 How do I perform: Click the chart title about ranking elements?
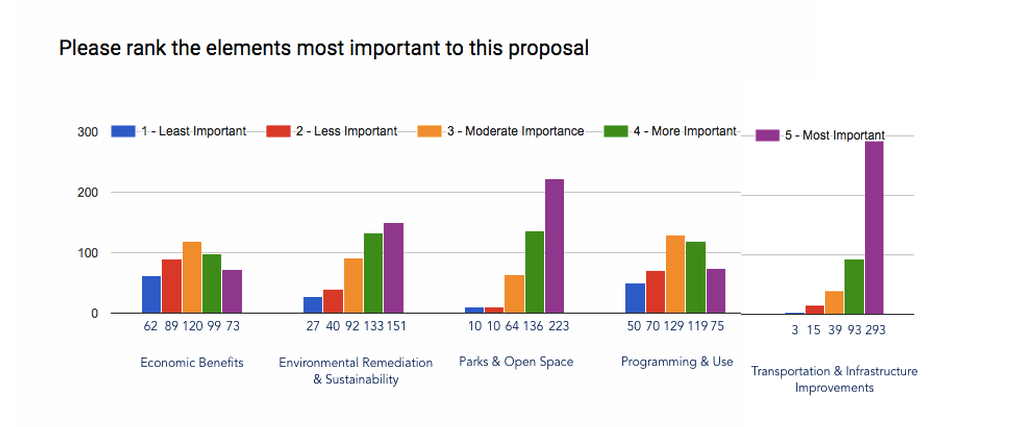point(324,48)
